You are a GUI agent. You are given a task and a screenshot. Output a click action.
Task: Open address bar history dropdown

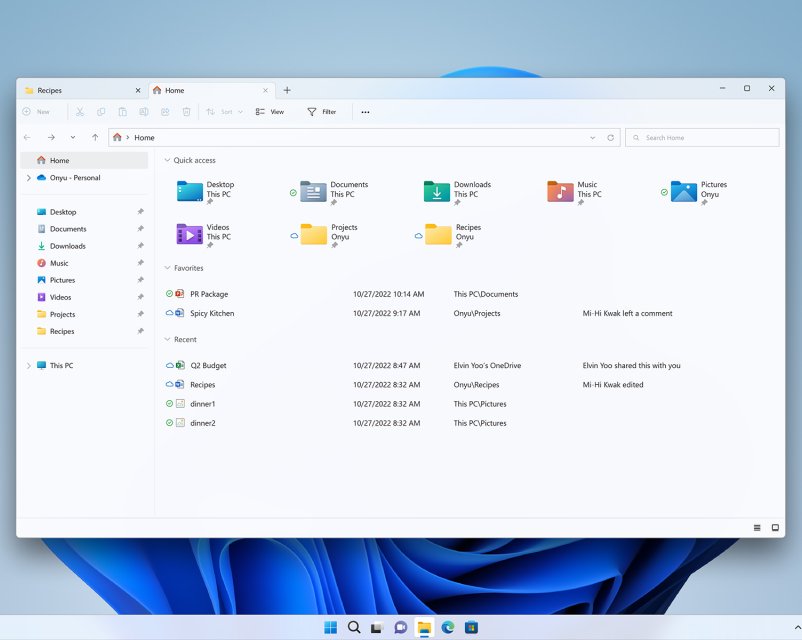tap(592, 138)
